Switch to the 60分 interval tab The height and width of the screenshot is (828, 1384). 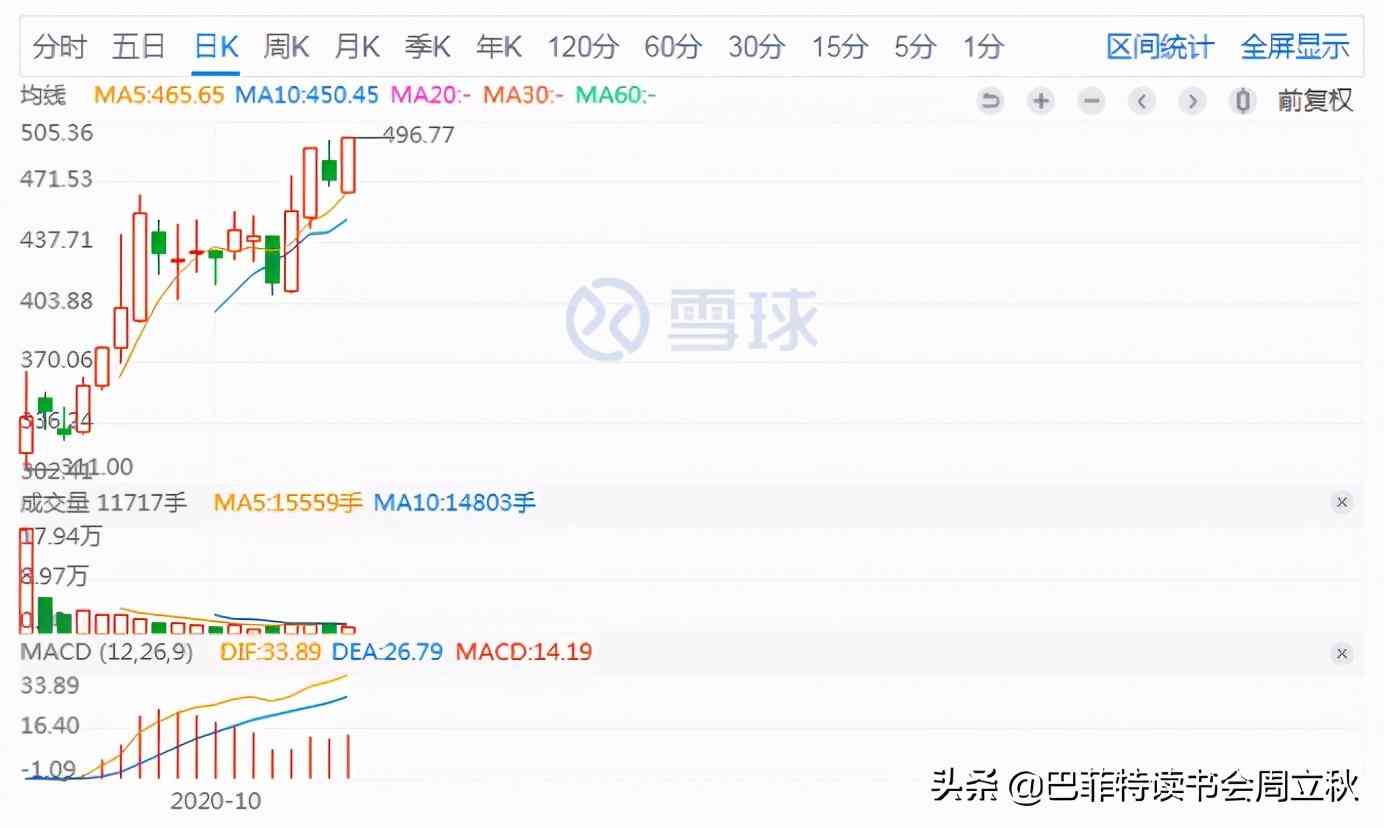[x=671, y=46]
